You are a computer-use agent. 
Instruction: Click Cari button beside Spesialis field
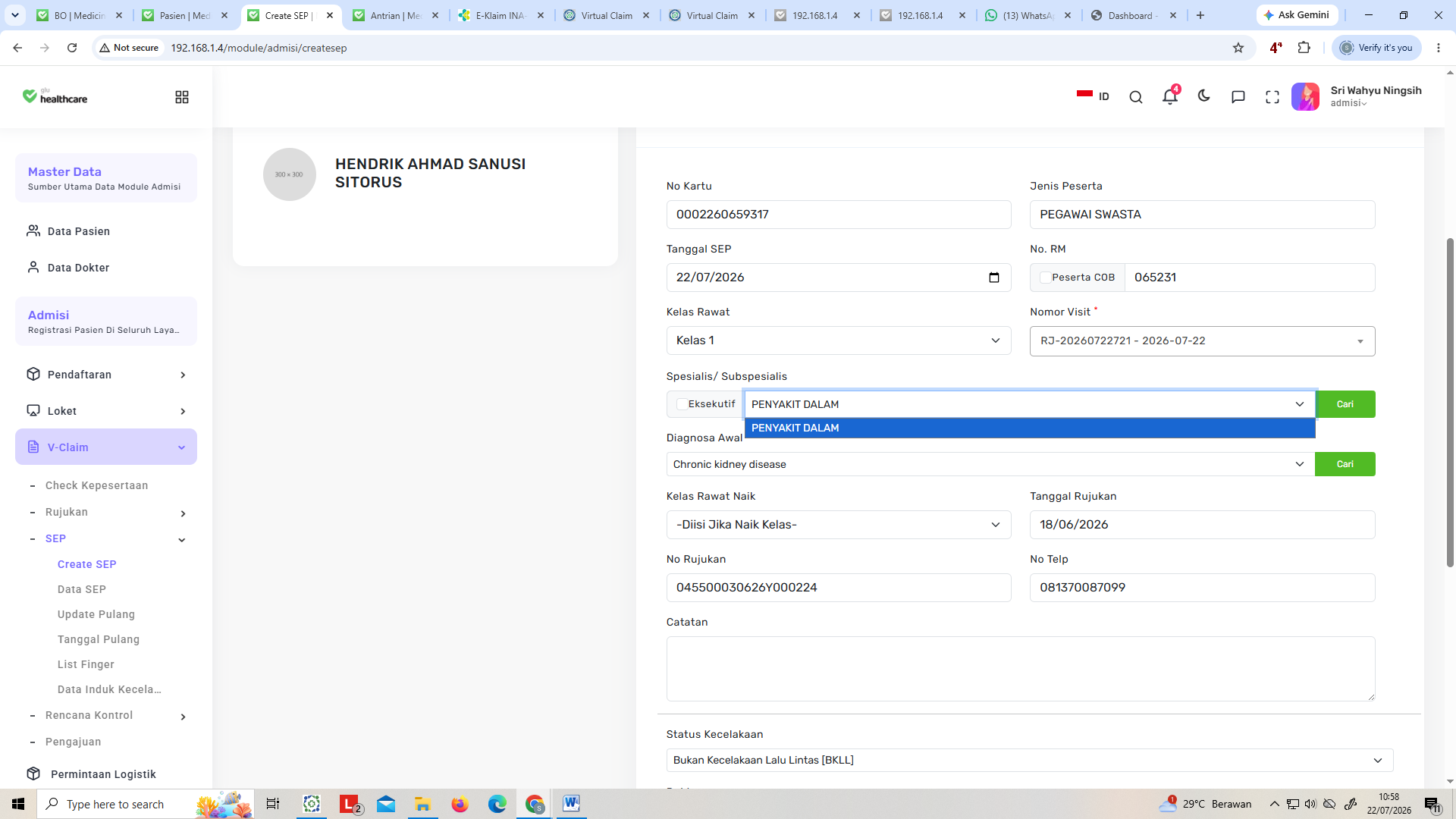tap(1345, 404)
